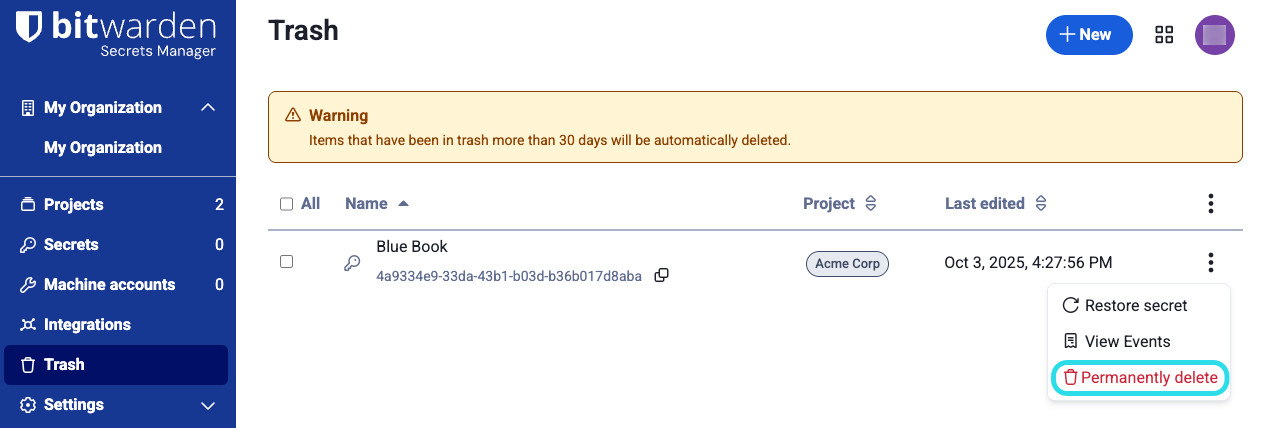Collapse the My Organization section chevron

208,107
